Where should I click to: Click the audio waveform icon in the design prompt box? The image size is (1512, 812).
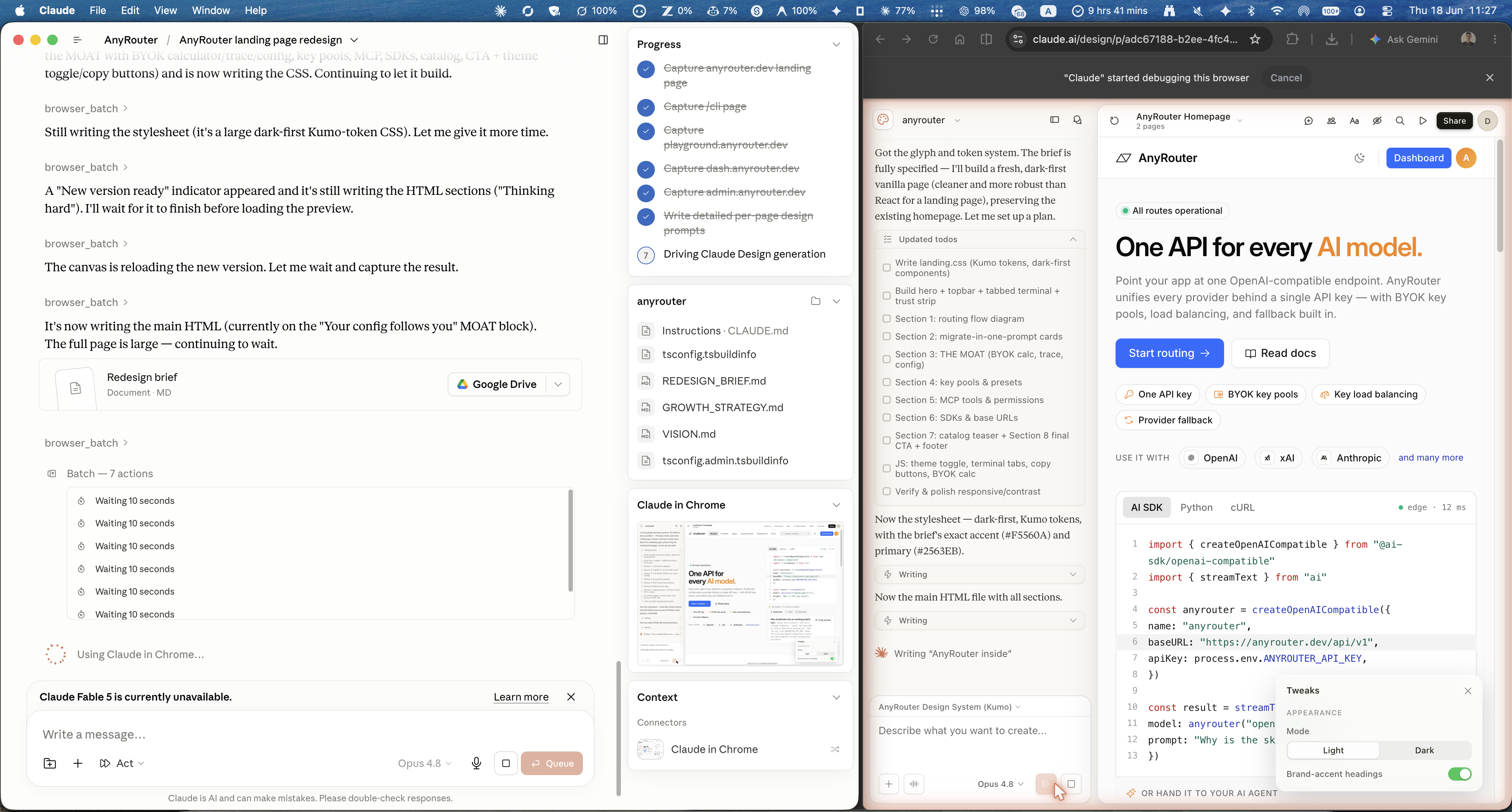914,784
